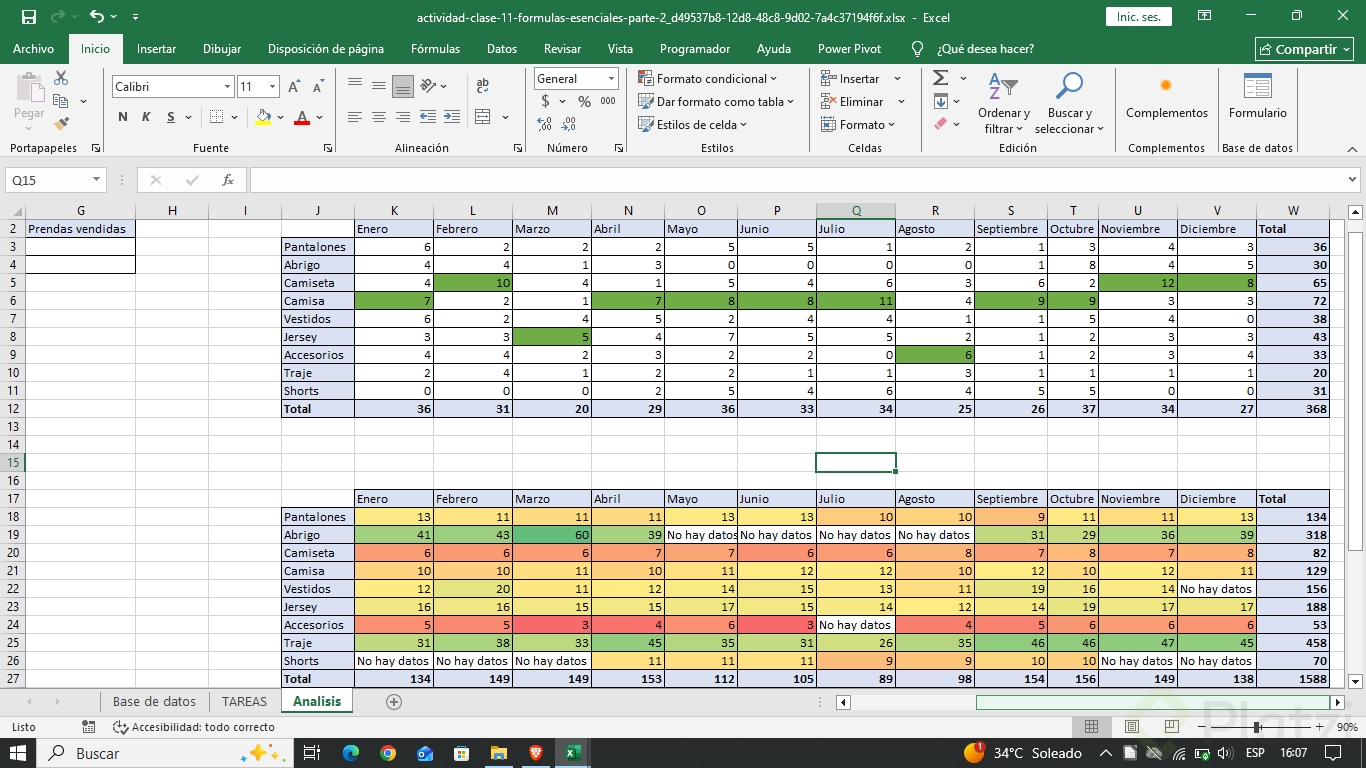Click the Compartir button
The height and width of the screenshot is (768, 1366).
pos(1304,49)
